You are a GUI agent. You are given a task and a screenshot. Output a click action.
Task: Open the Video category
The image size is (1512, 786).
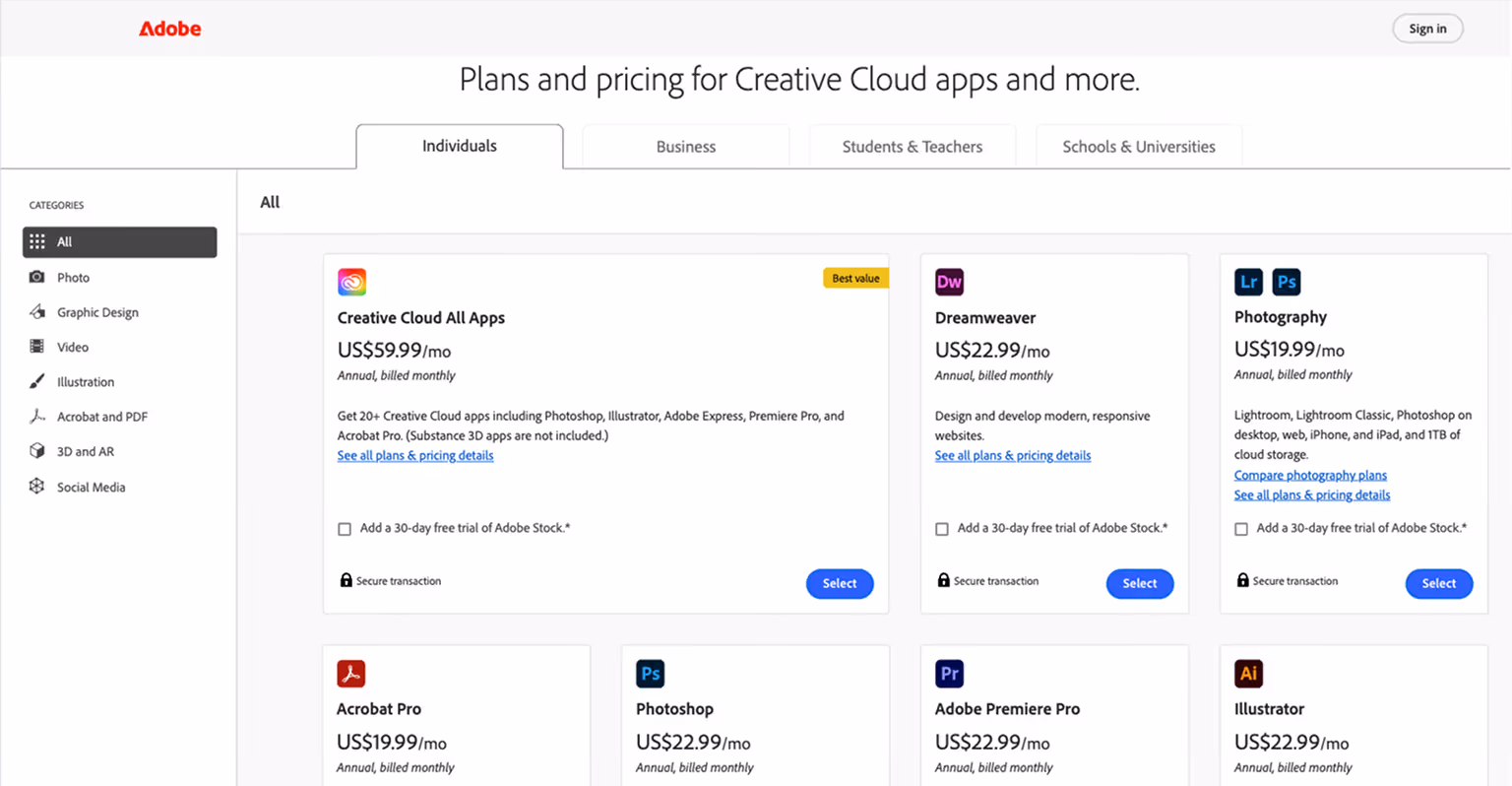coord(74,347)
